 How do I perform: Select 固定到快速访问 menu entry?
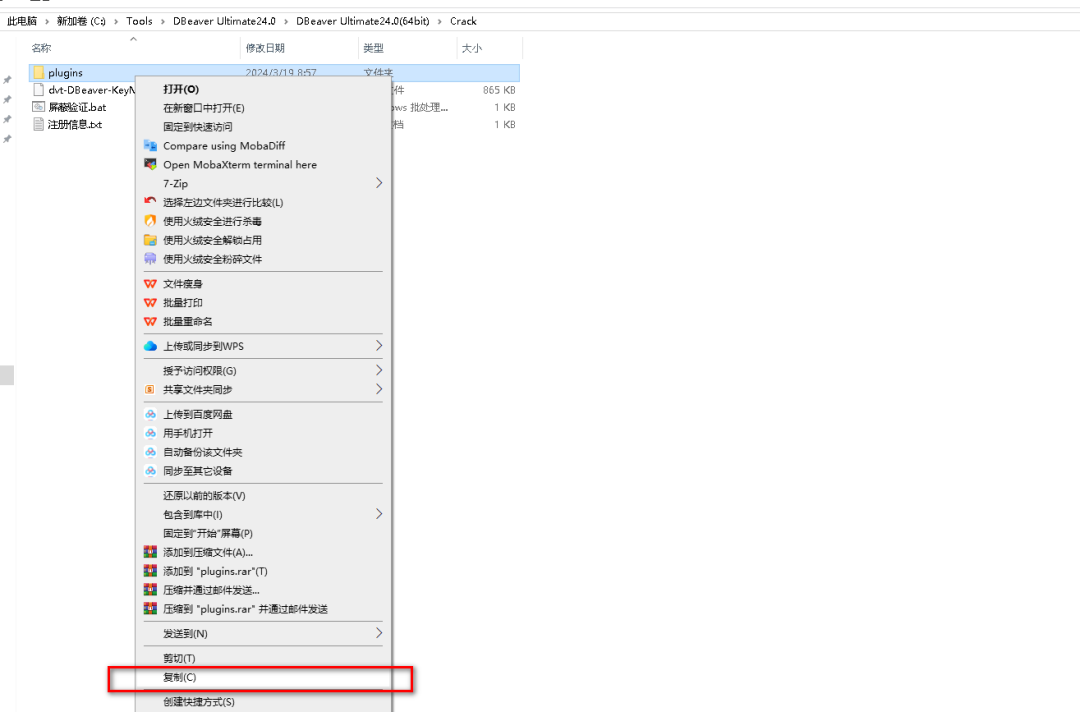262,127
